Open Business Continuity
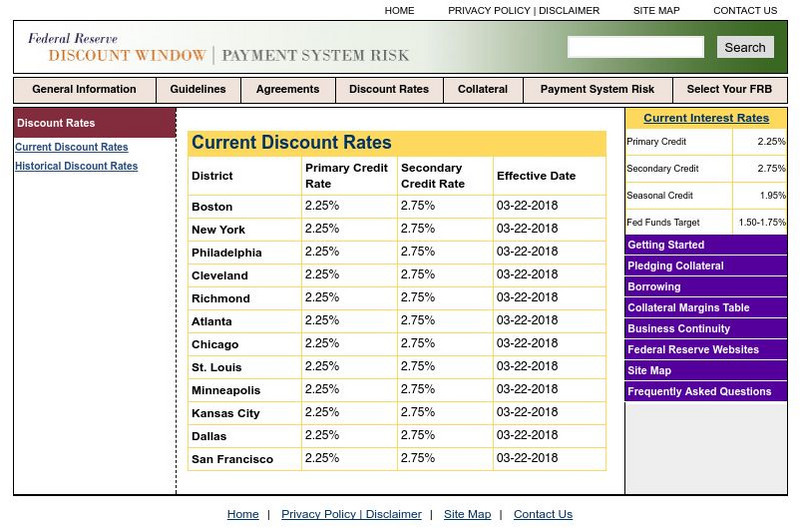The width and height of the screenshot is (800, 528). 706,329
